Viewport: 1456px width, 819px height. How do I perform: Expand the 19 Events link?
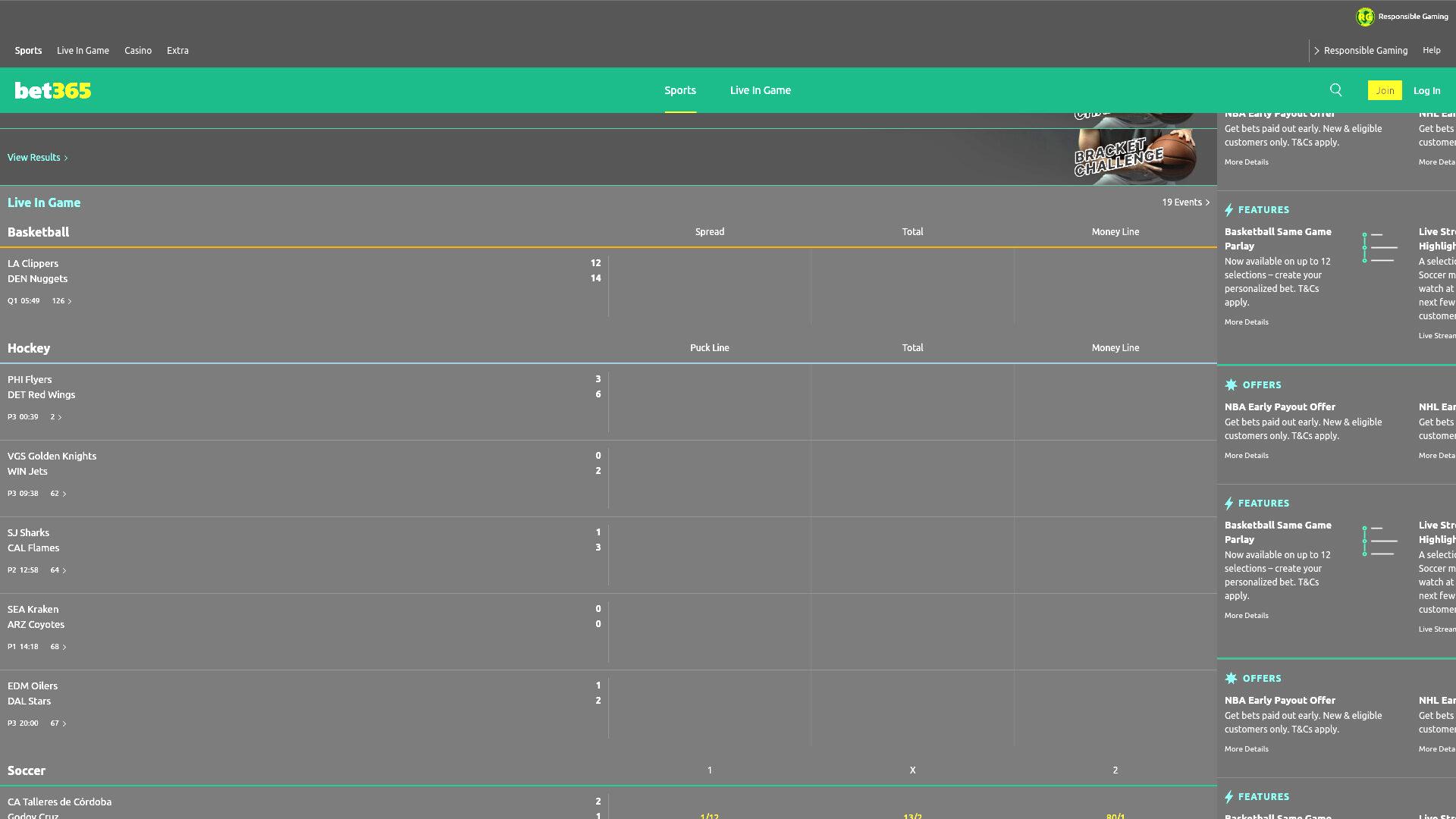tap(1185, 202)
